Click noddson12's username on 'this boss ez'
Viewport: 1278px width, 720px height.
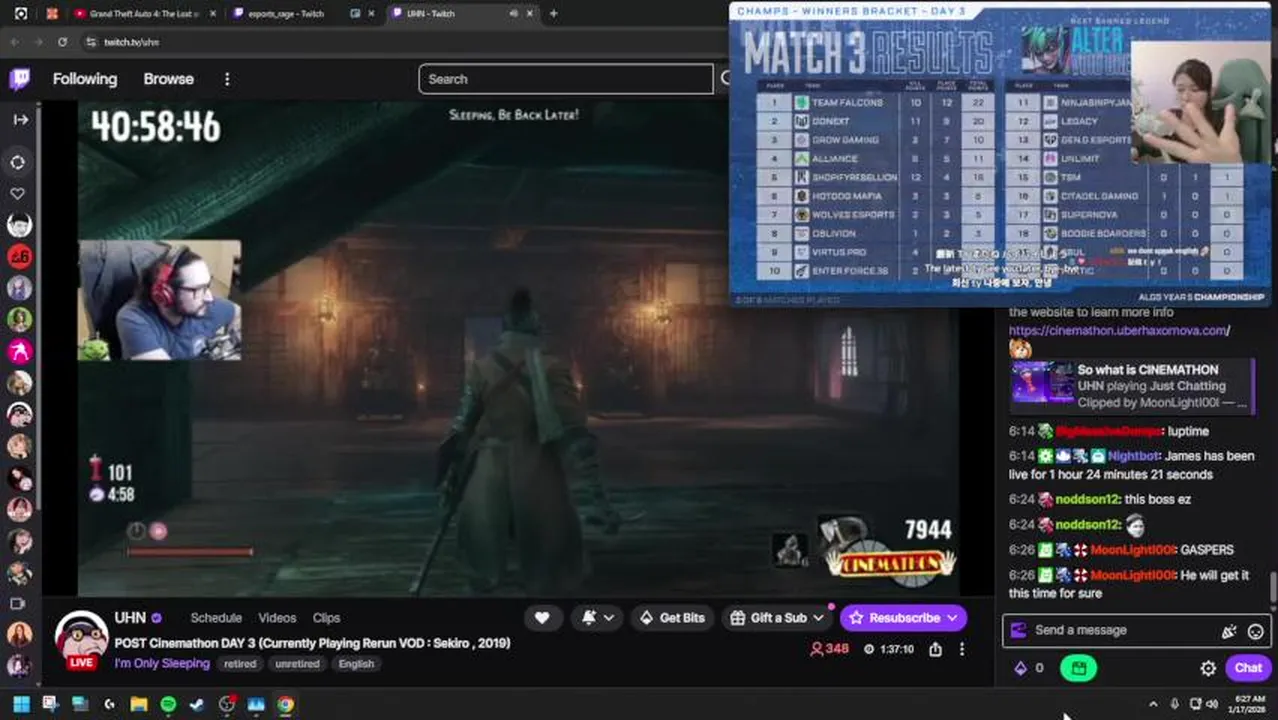click(x=1087, y=499)
